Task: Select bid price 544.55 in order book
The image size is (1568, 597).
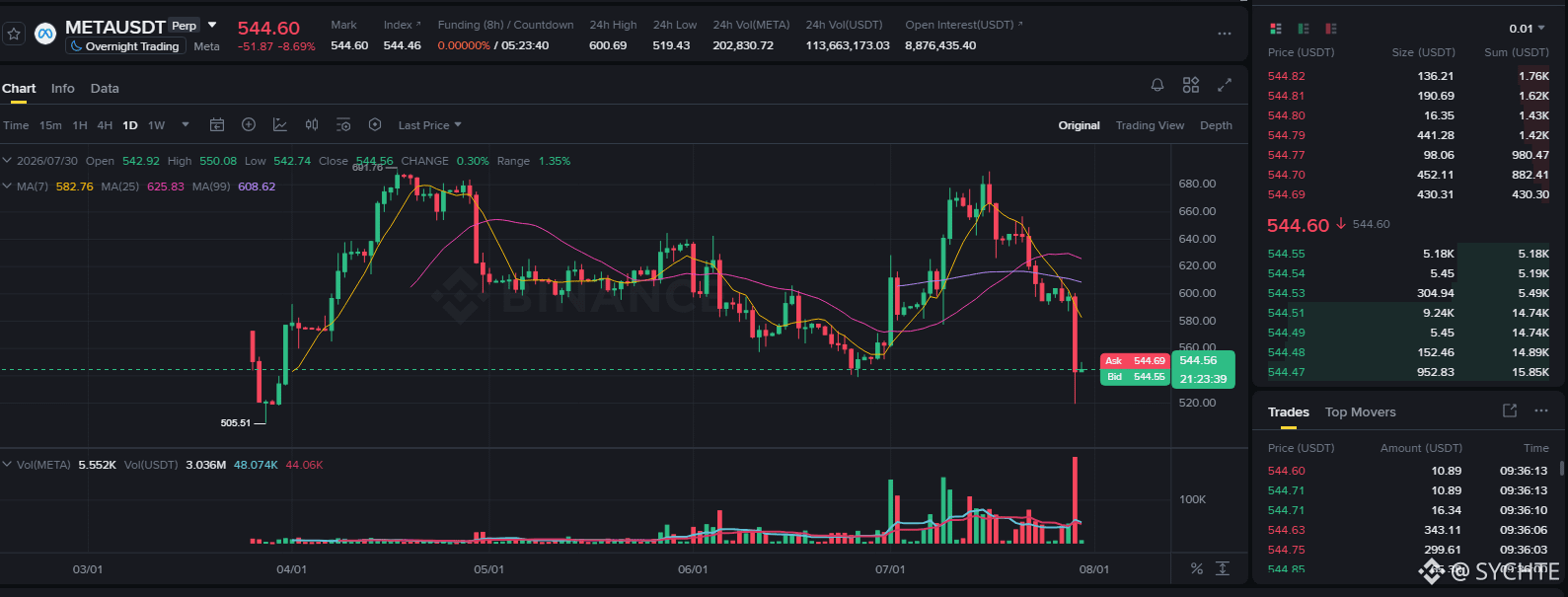Action: (x=1286, y=254)
